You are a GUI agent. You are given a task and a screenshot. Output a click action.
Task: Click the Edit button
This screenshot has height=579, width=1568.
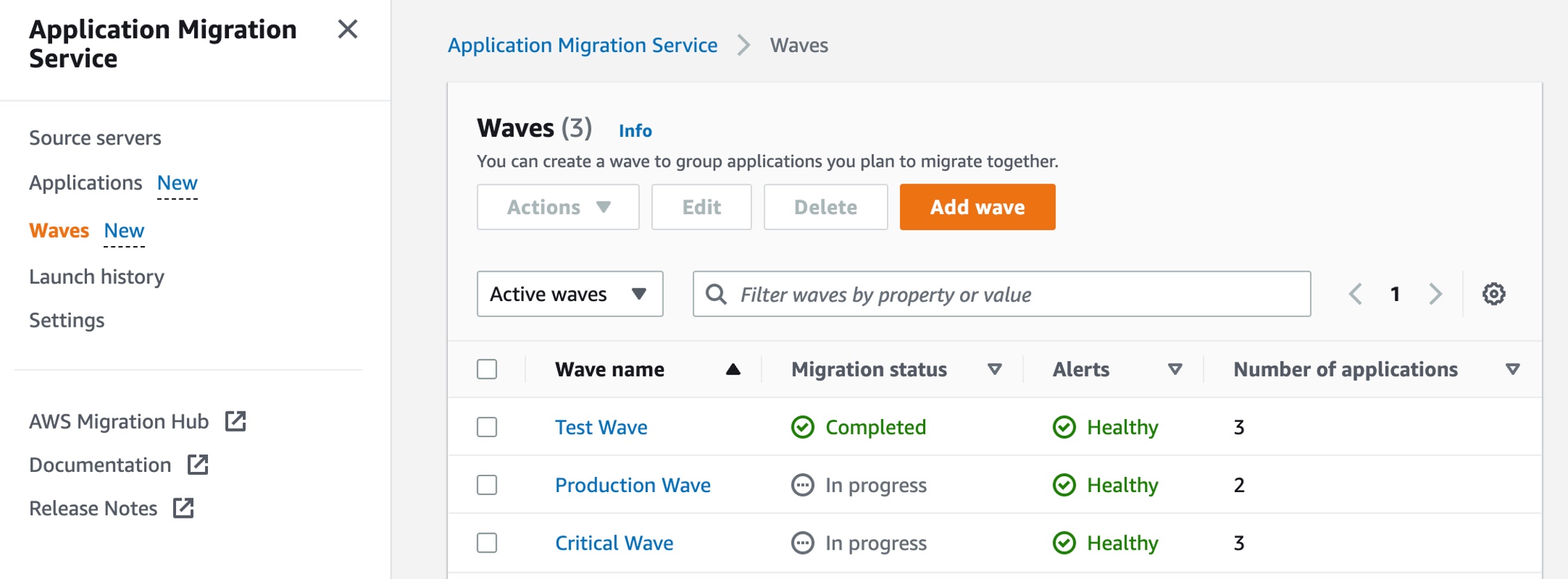tap(701, 207)
